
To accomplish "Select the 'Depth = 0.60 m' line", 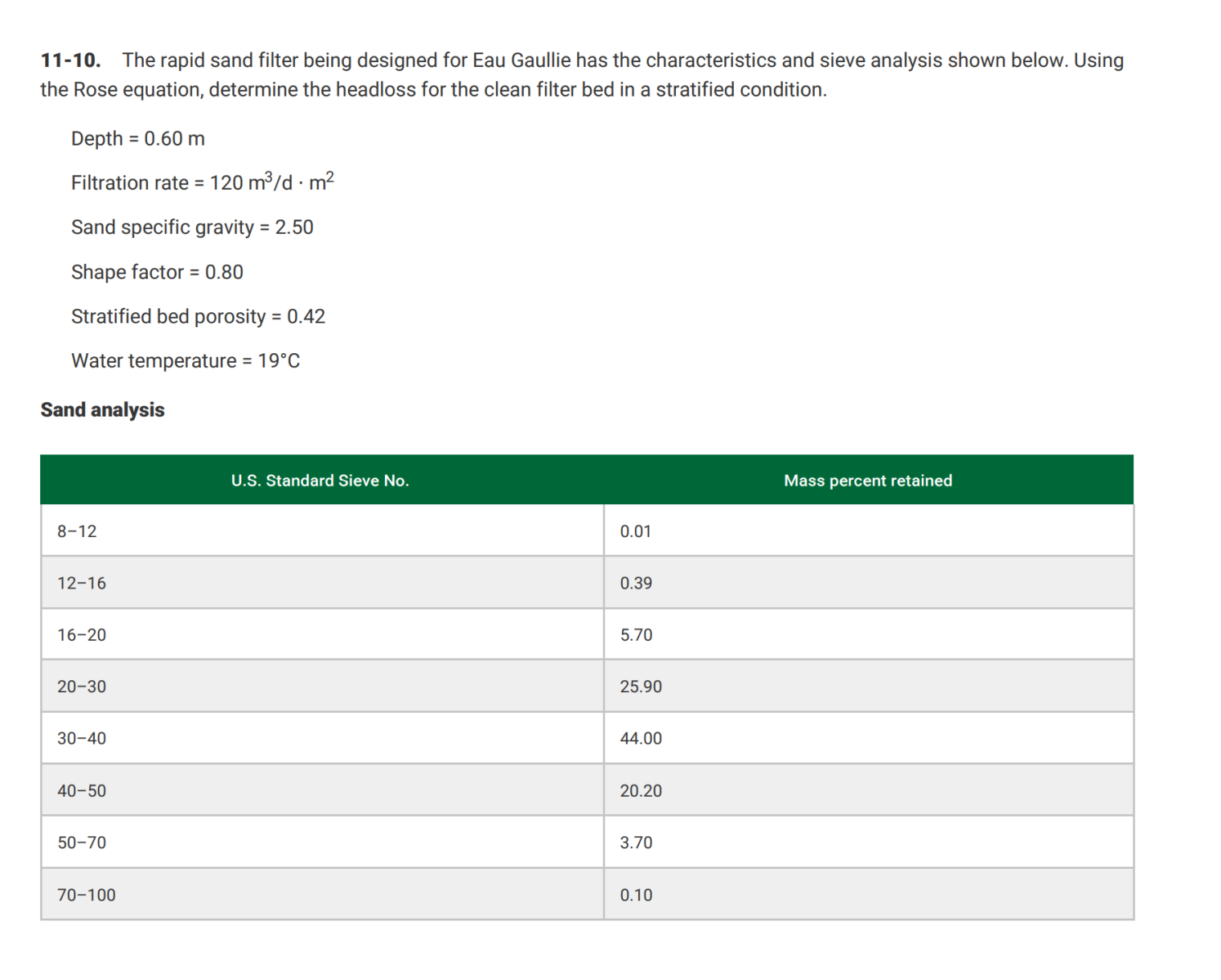I will point(138,139).
